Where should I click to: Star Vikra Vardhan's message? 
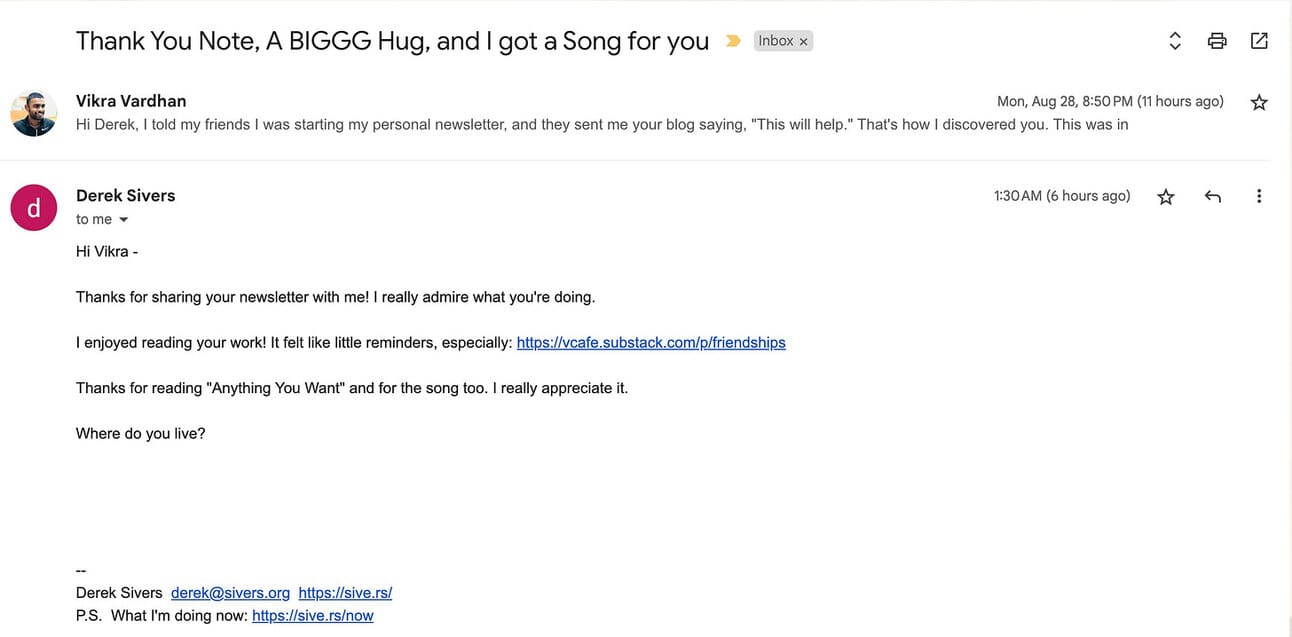(x=1259, y=102)
